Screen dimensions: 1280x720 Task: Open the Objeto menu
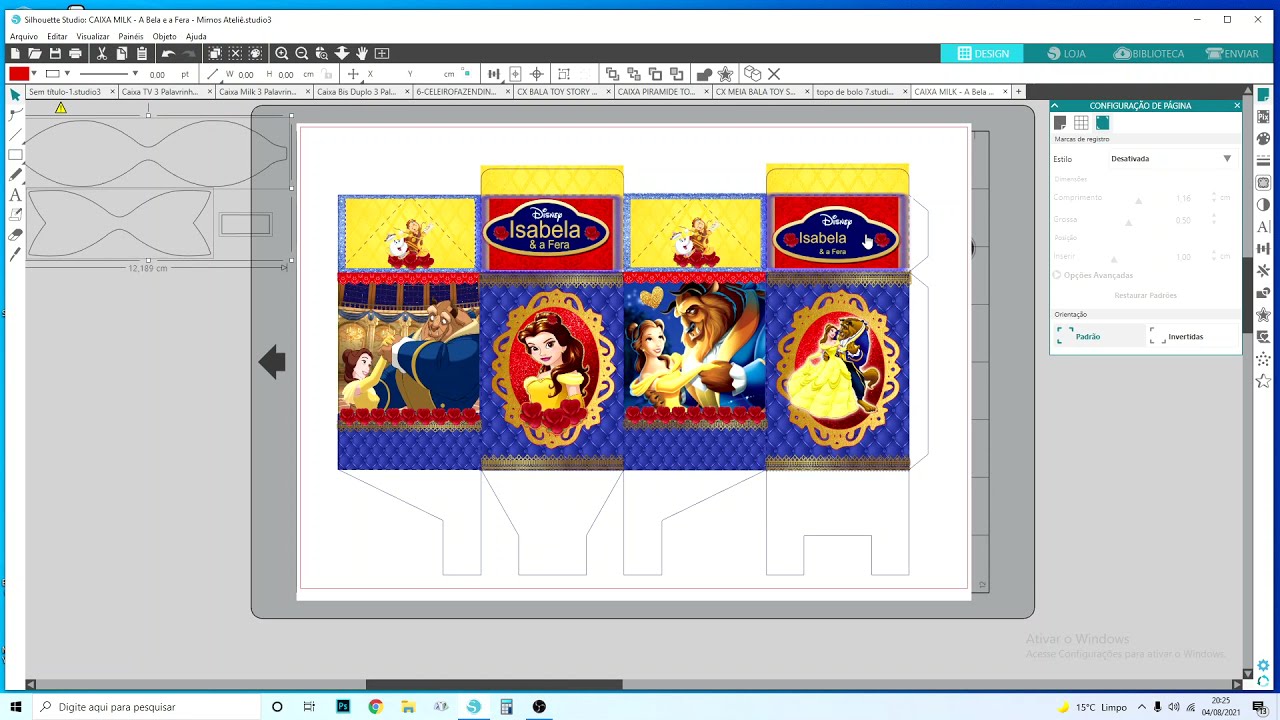coord(164,36)
